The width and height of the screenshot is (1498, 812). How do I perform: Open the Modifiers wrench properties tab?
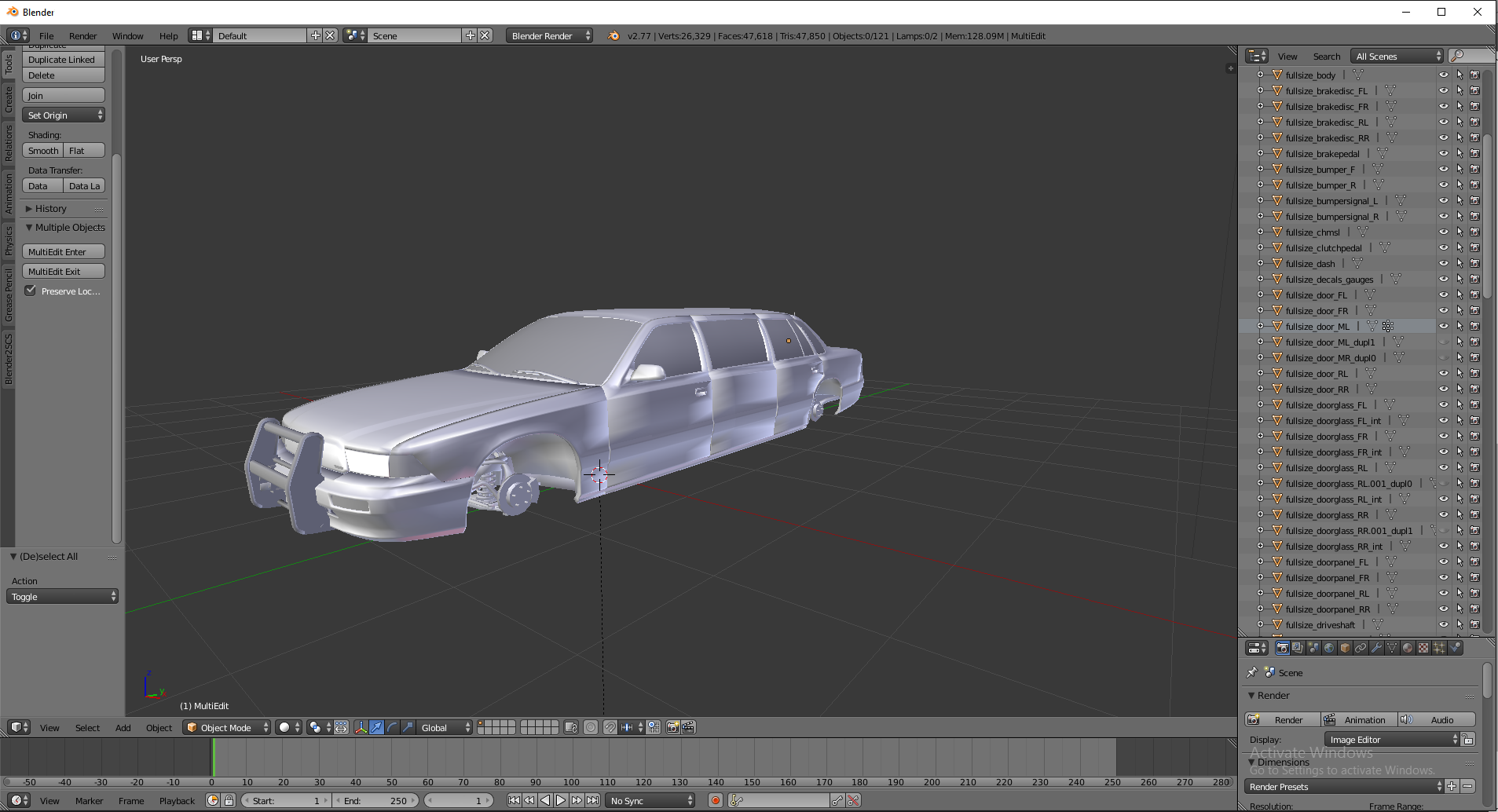coord(1376,648)
